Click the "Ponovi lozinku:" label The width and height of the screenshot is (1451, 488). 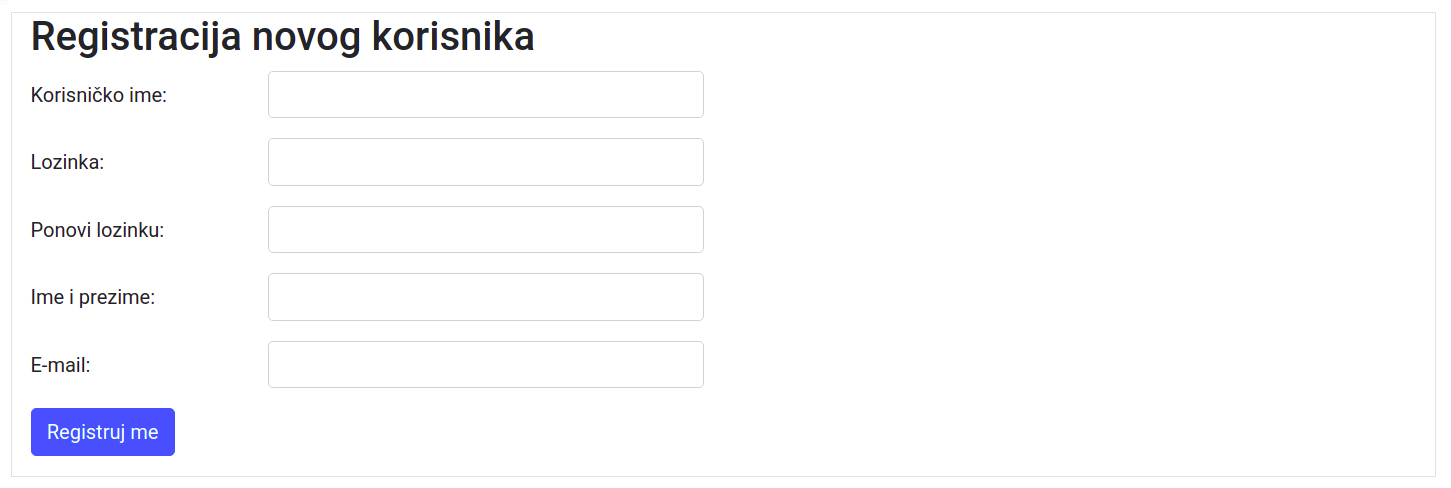[x=97, y=230]
